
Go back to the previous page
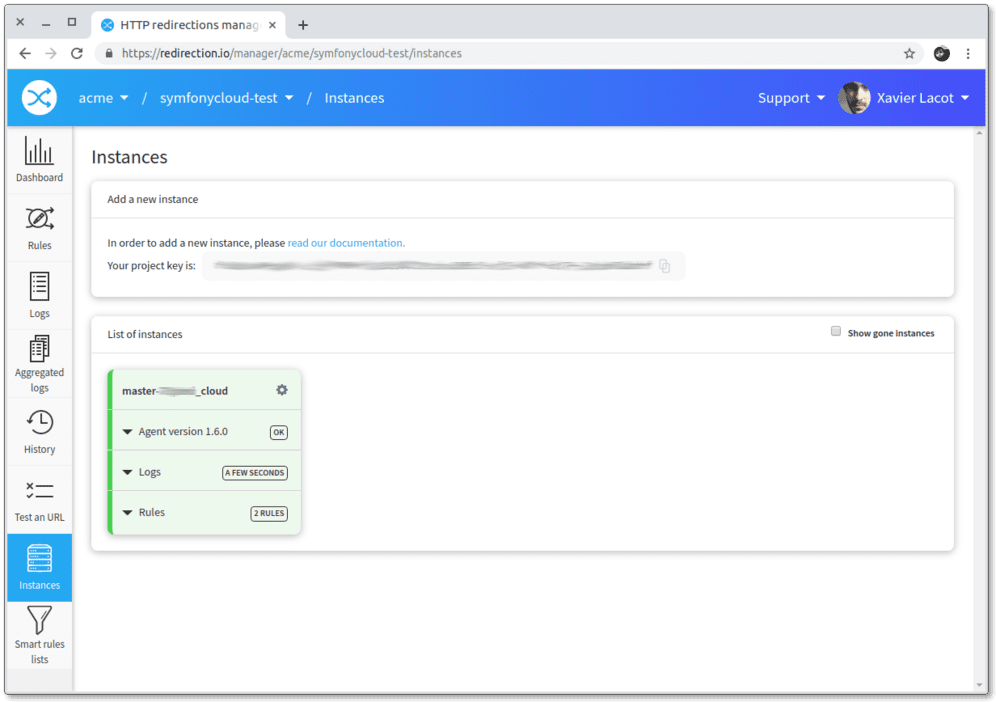[x=25, y=53]
